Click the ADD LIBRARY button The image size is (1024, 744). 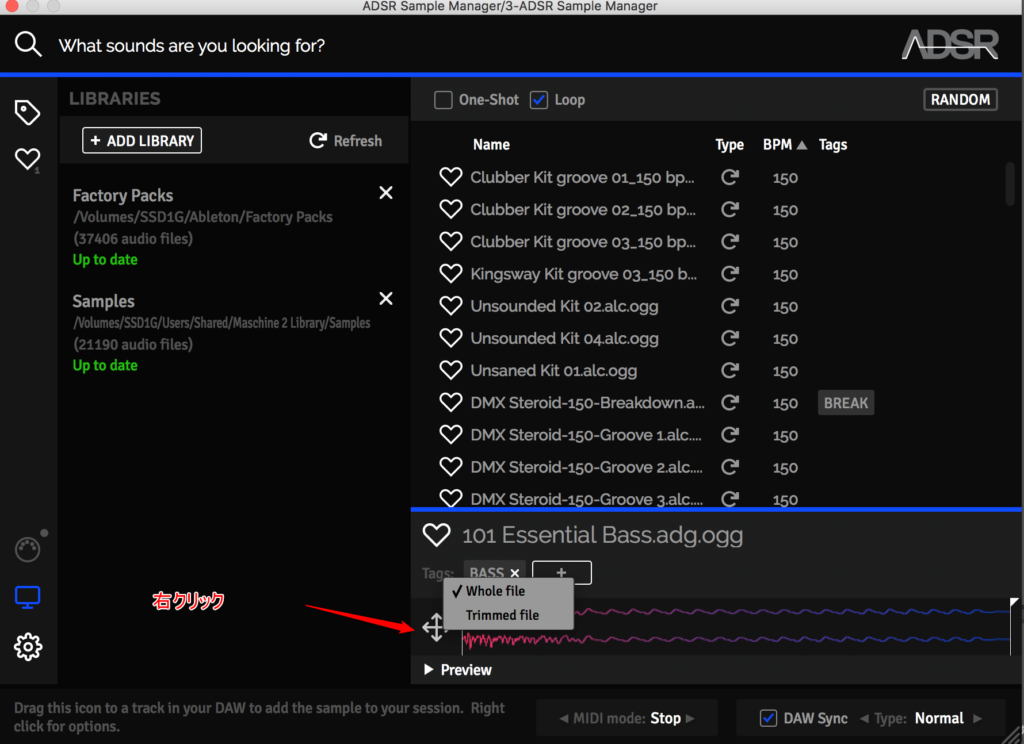(142, 141)
